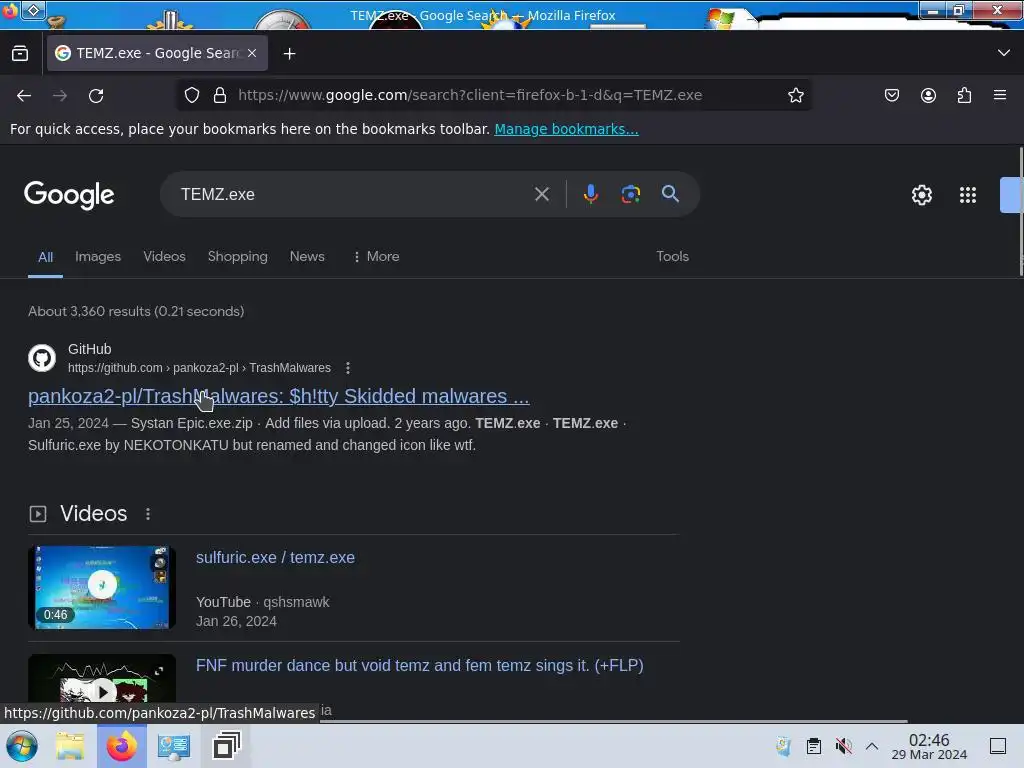Viewport: 1024px width, 768px height.
Task: Expand the list all tabs chevron
Action: (x=1004, y=53)
